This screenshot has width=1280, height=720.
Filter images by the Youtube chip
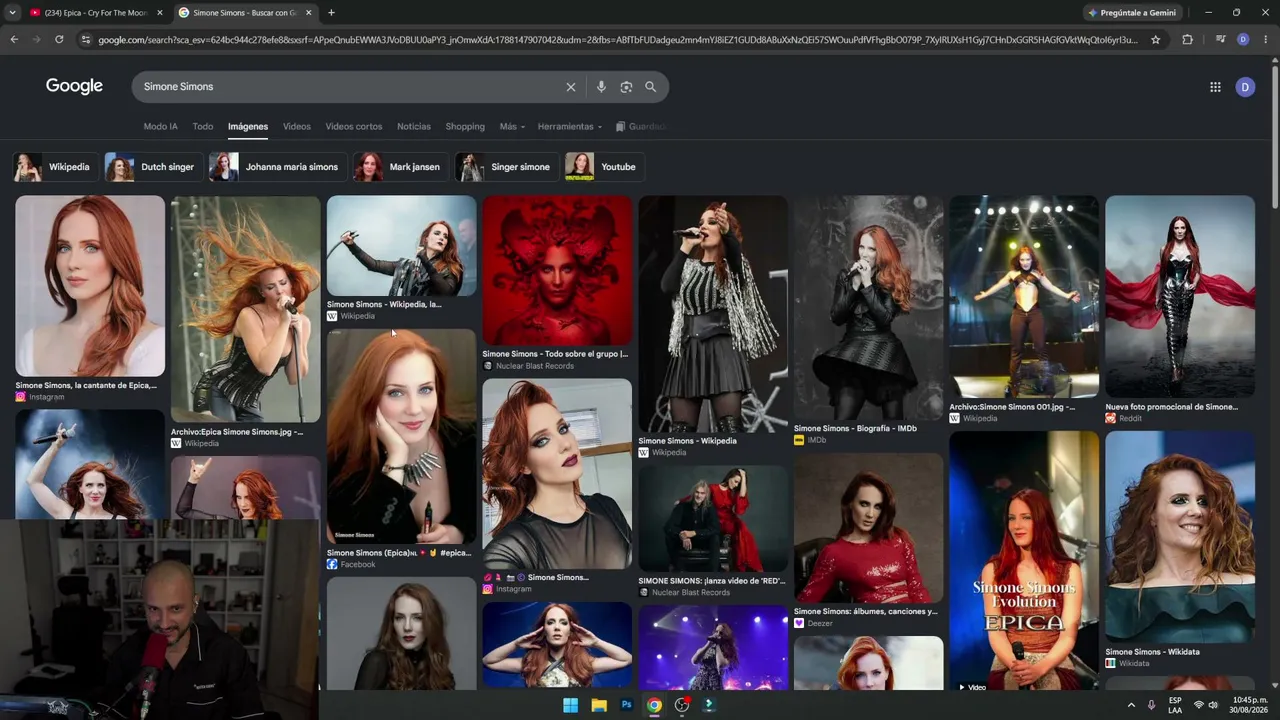[604, 167]
